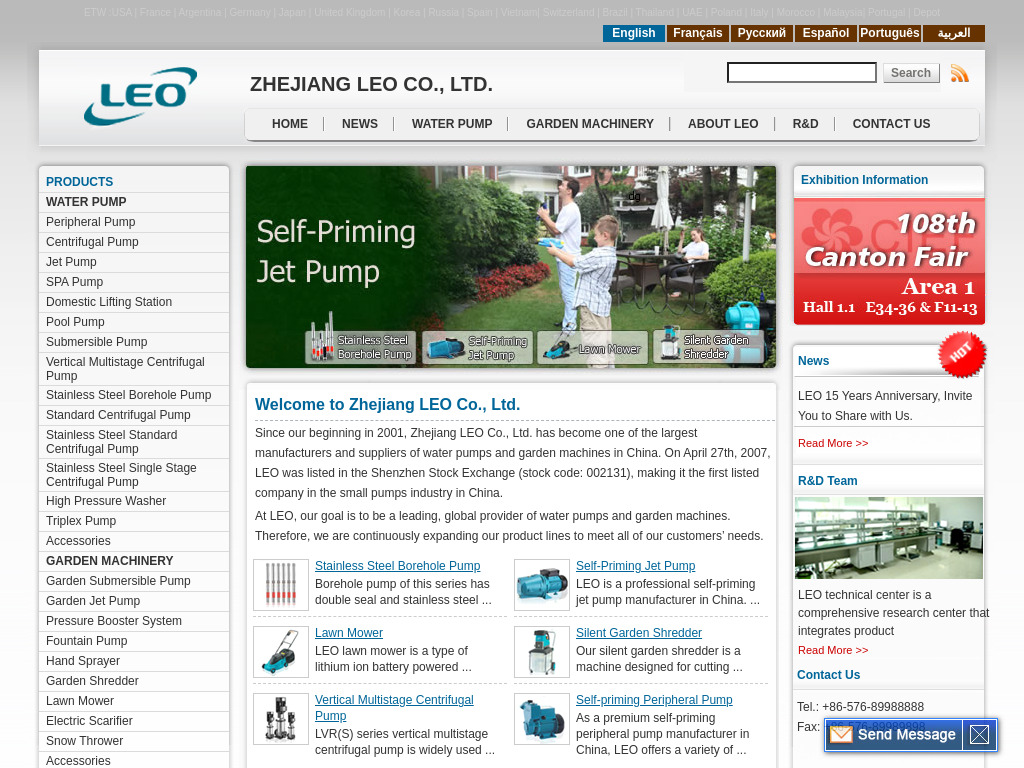Switch language to Español
1024x768 pixels.
pyautogui.click(x=825, y=33)
